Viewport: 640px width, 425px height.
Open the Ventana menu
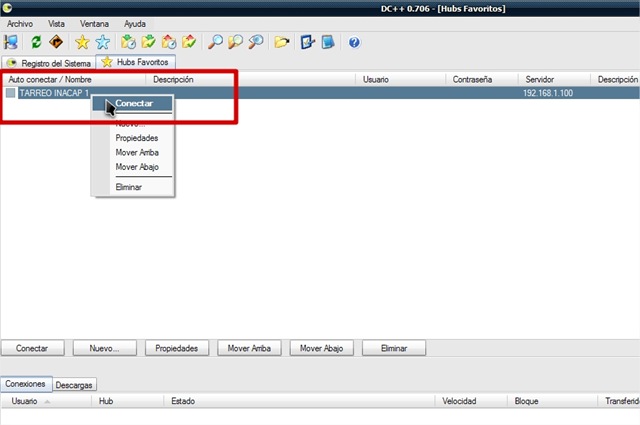click(x=94, y=24)
